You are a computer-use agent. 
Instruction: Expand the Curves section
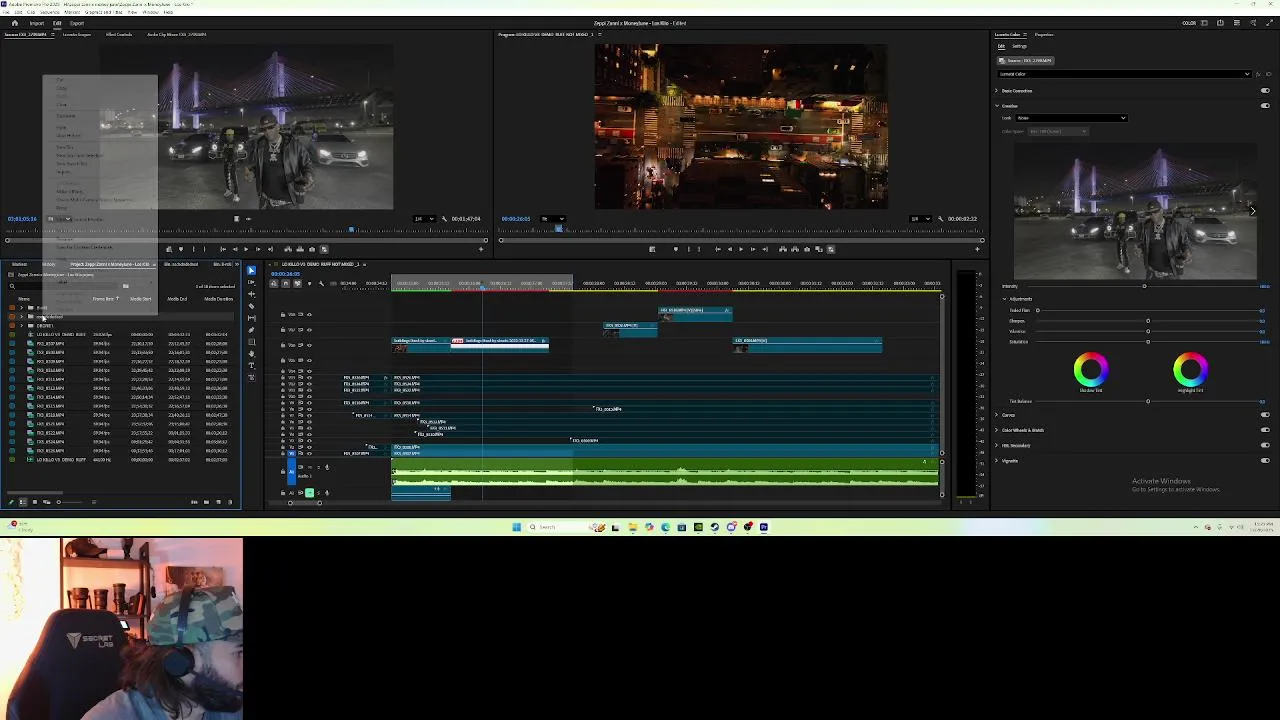[997, 415]
